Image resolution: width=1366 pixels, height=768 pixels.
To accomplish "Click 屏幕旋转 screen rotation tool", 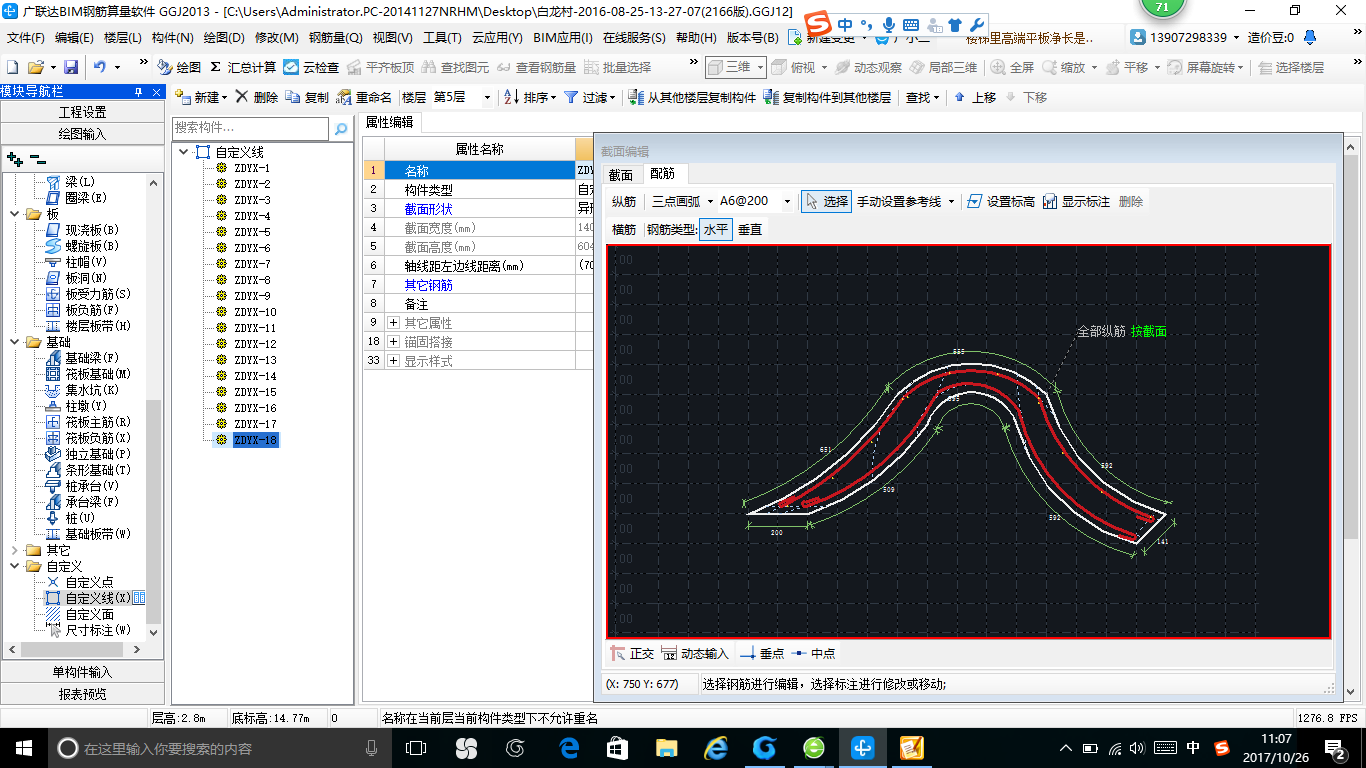I will coord(1204,67).
